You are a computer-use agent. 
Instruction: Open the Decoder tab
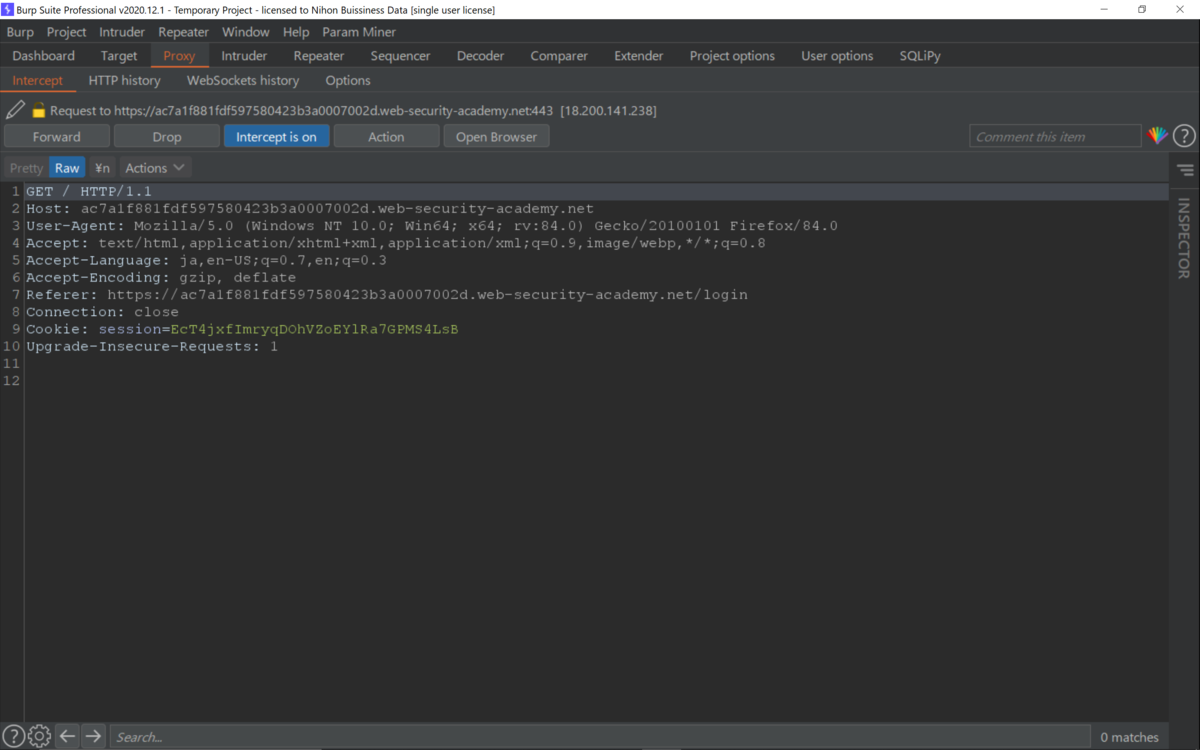(x=481, y=56)
